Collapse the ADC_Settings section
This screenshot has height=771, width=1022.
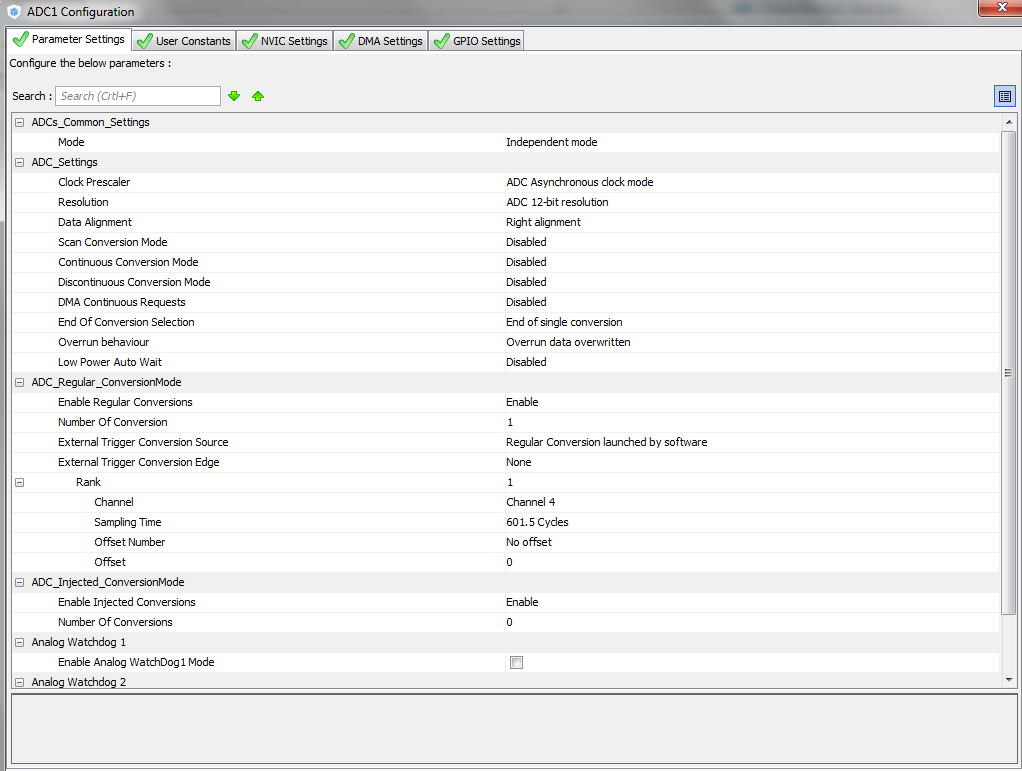(18, 162)
